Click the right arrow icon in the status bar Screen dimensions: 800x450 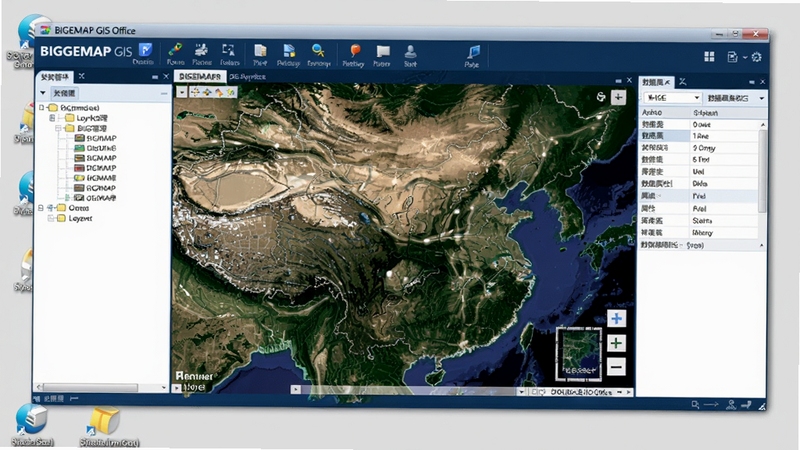[711, 405]
